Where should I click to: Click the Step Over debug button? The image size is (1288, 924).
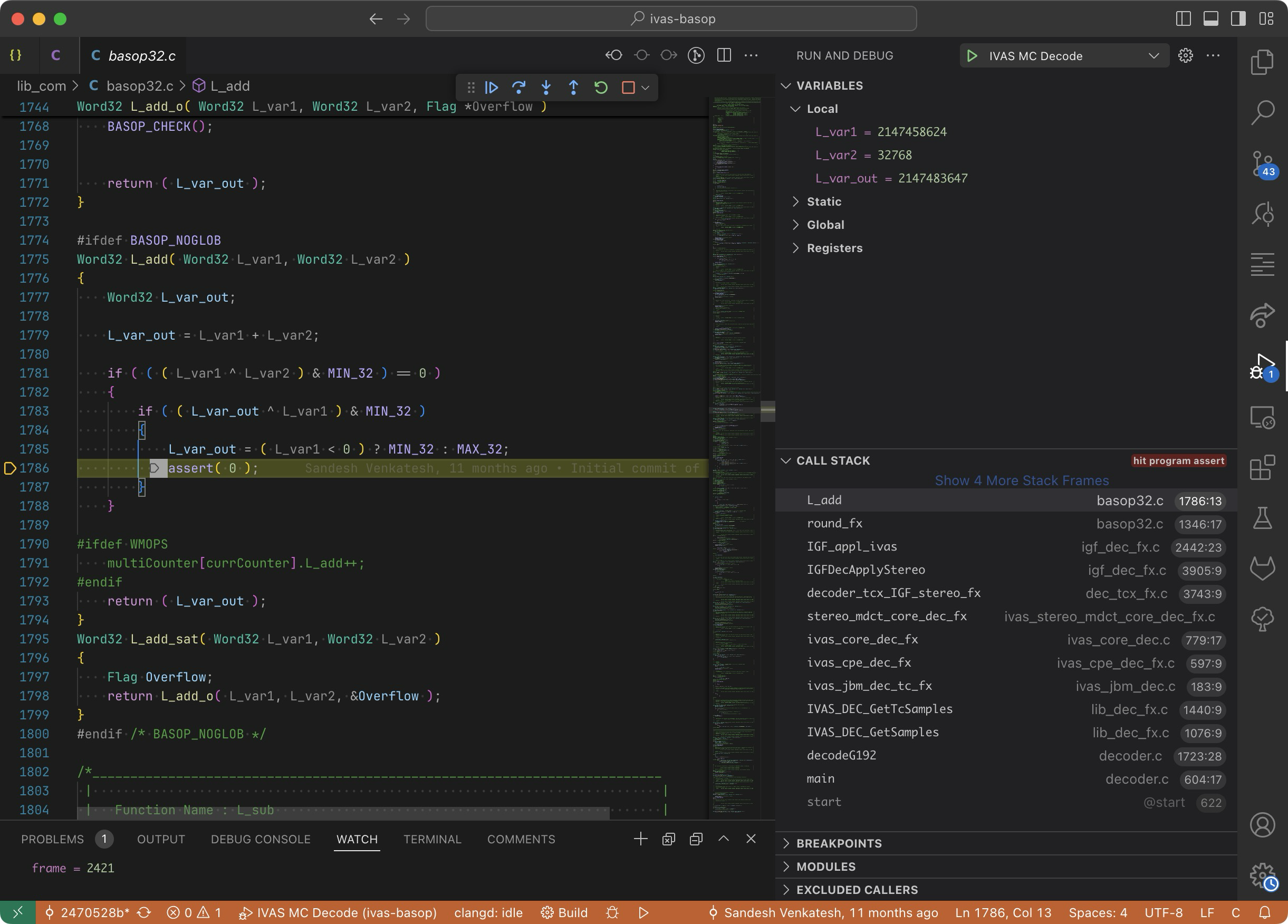click(x=518, y=88)
